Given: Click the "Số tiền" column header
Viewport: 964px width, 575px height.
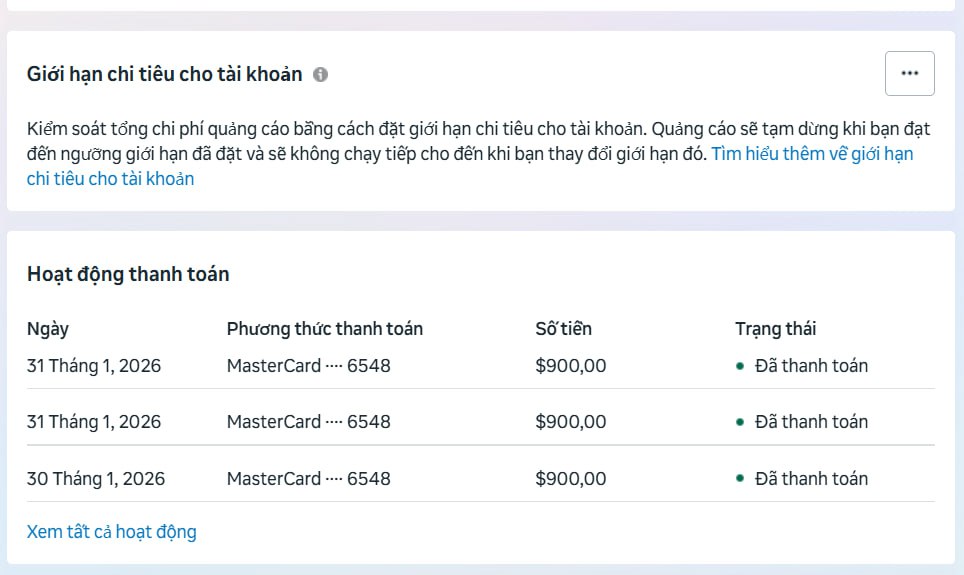Looking at the screenshot, I should pos(564,329).
